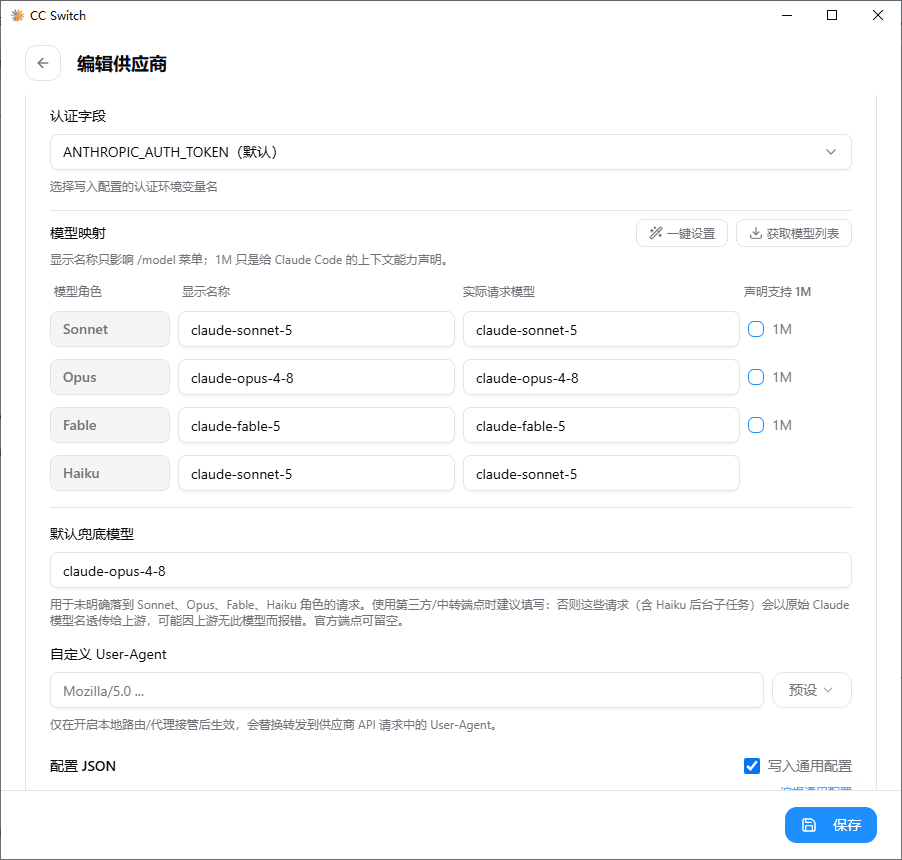Image resolution: width=902 pixels, height=860 pixels.
Task: Click the magic wand 一键设置 button
Action: point(682,233)
